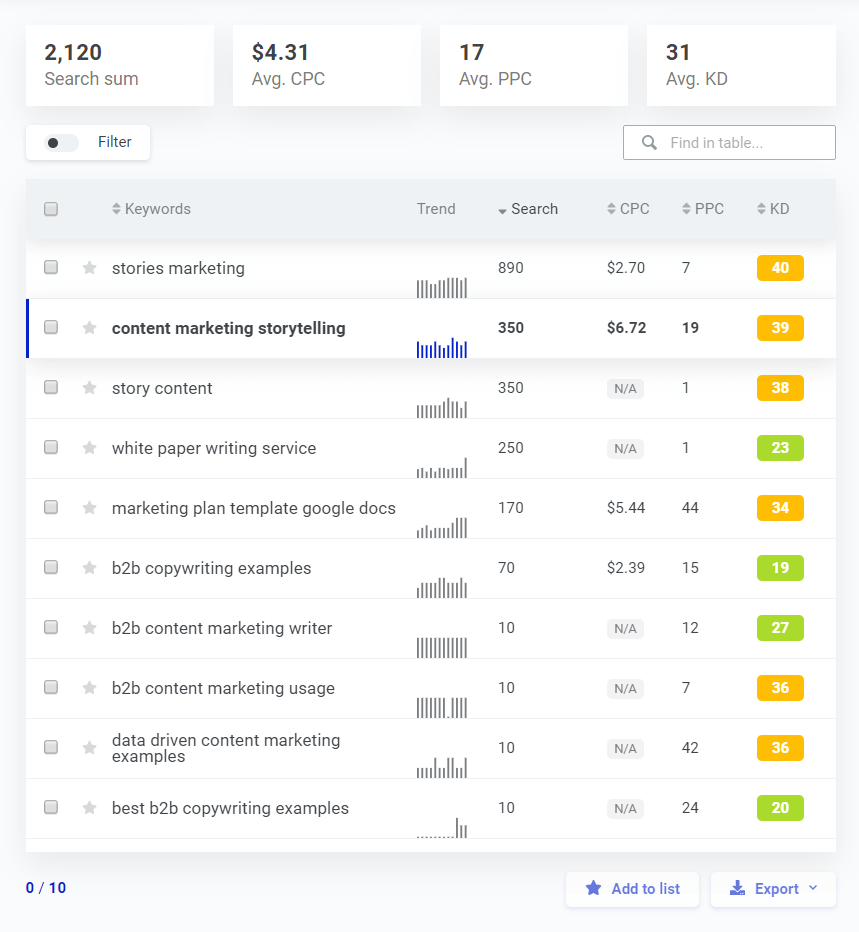Open the Export dropdown menu
The width and height of the screenshot is (859, 932).
point(773,889)
